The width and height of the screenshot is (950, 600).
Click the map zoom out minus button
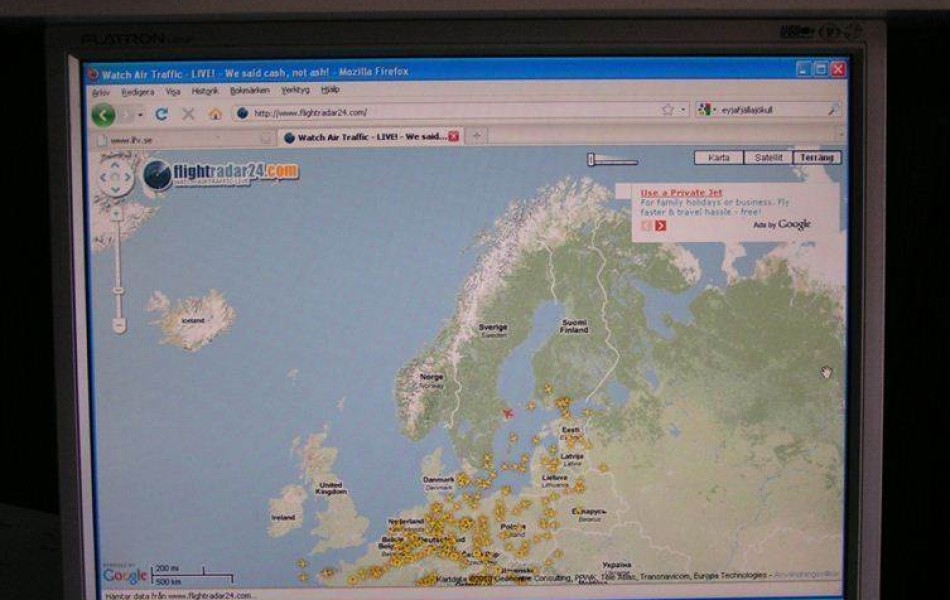(x=118, y=324)
